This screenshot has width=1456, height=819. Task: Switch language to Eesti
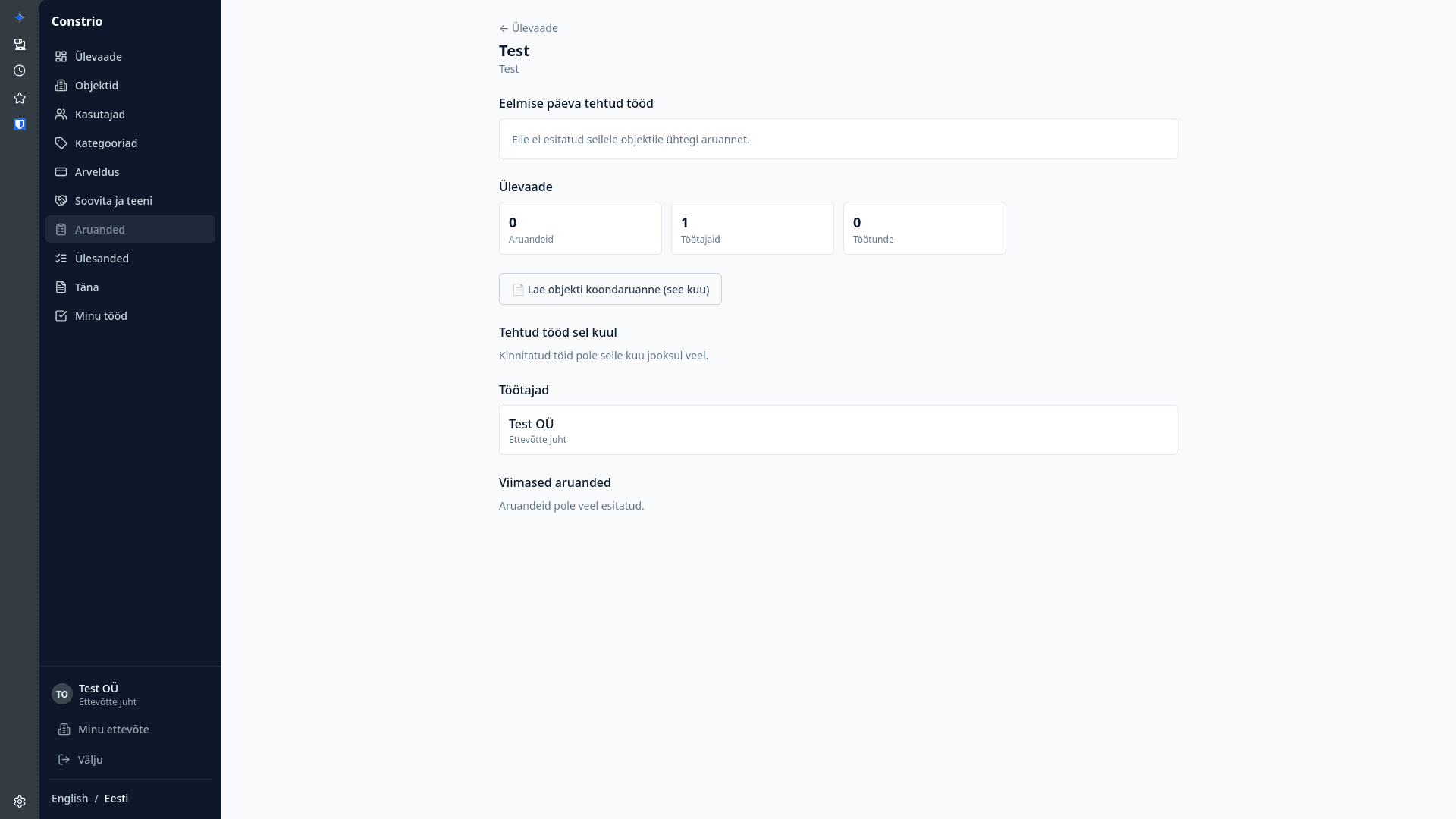tap(116, 799)
